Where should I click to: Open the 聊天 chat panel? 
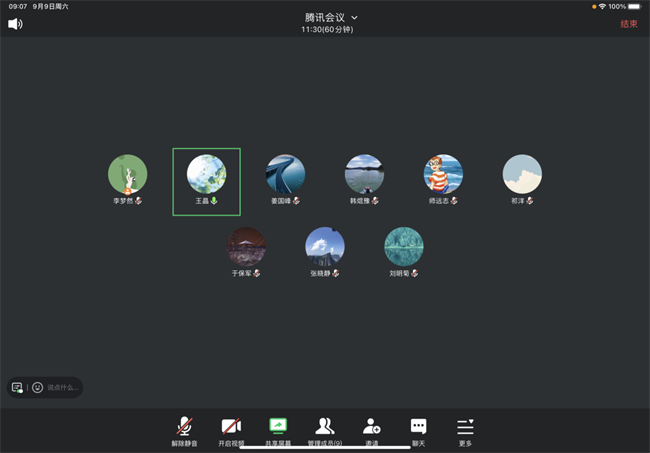coord(418,431)
